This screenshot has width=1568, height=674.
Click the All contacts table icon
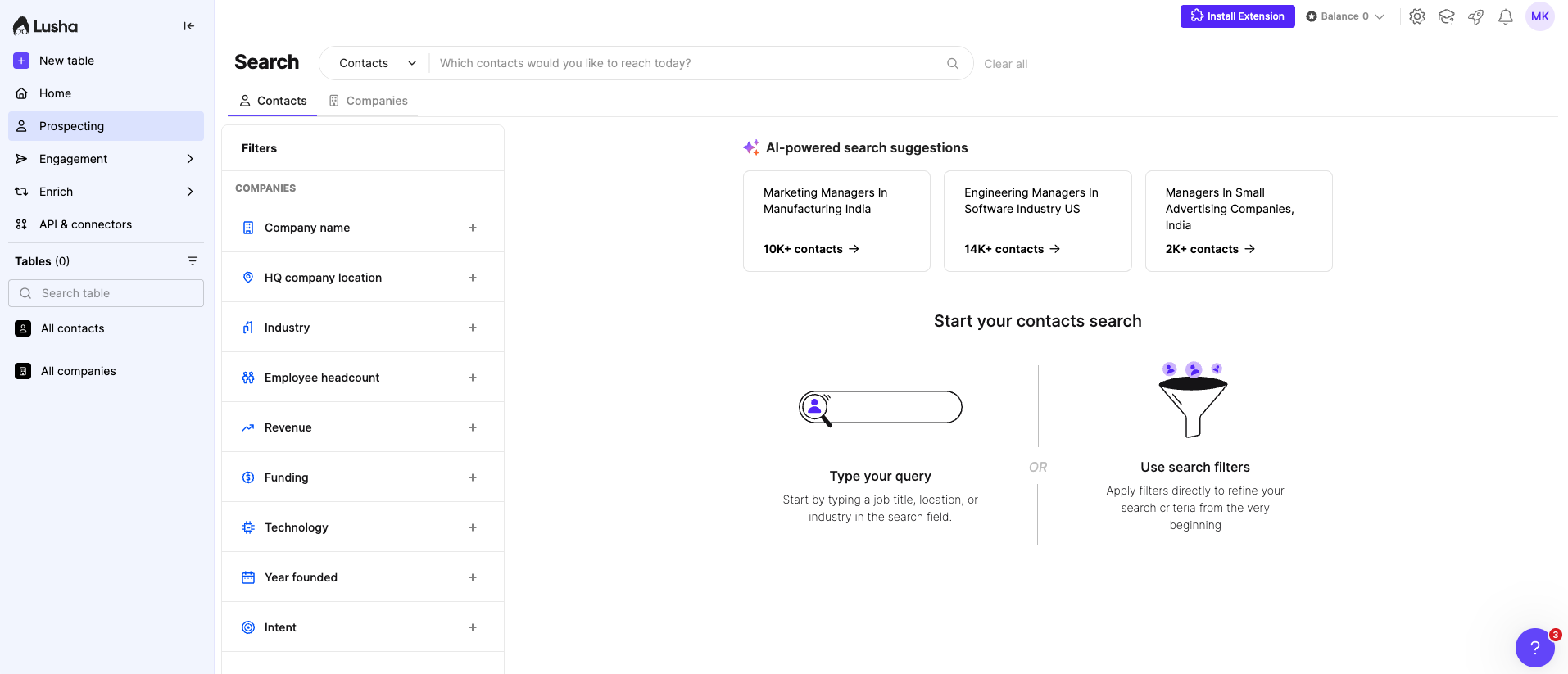tap(23, 328)
